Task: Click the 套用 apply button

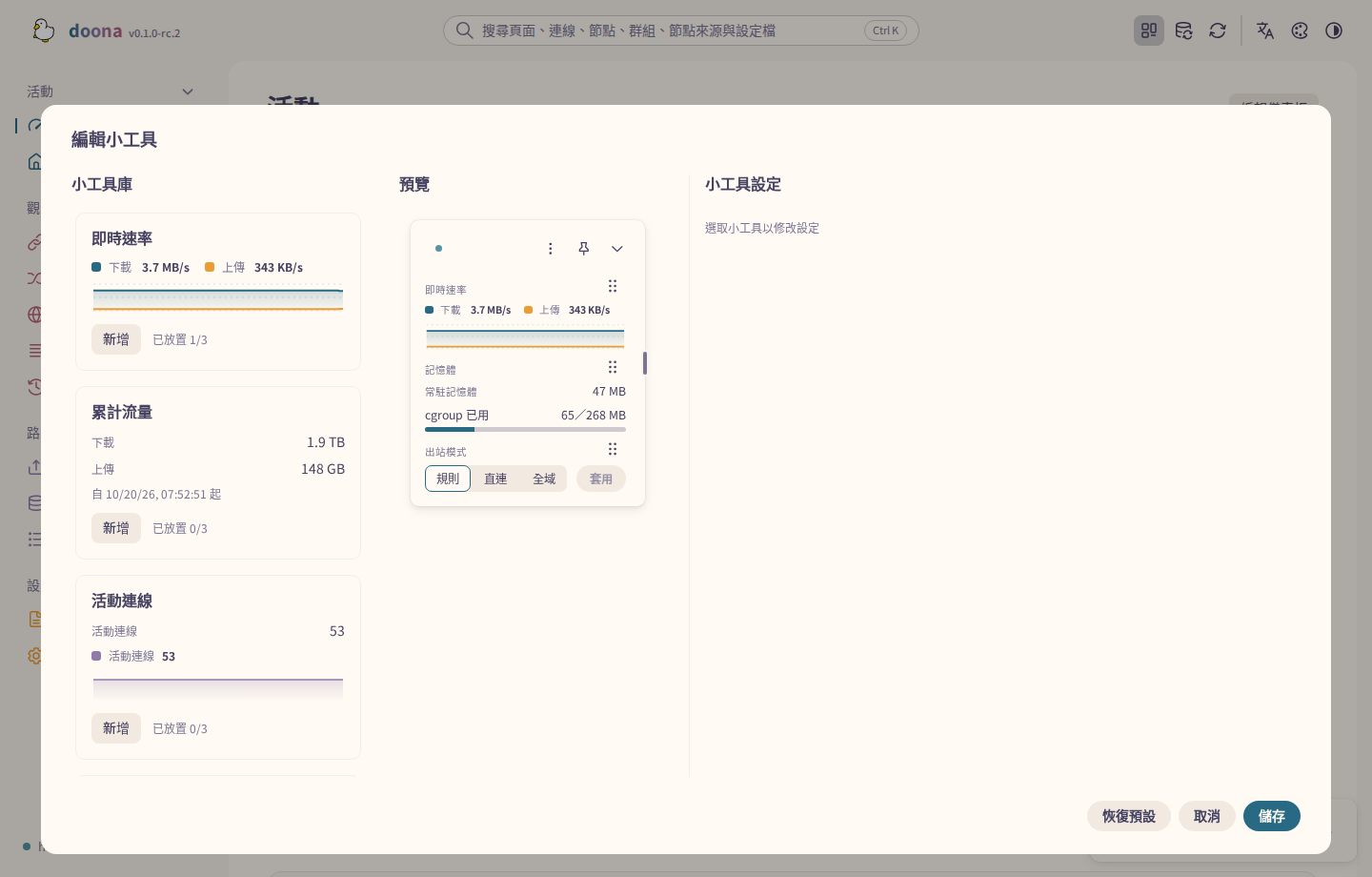Action: point(601,479)
